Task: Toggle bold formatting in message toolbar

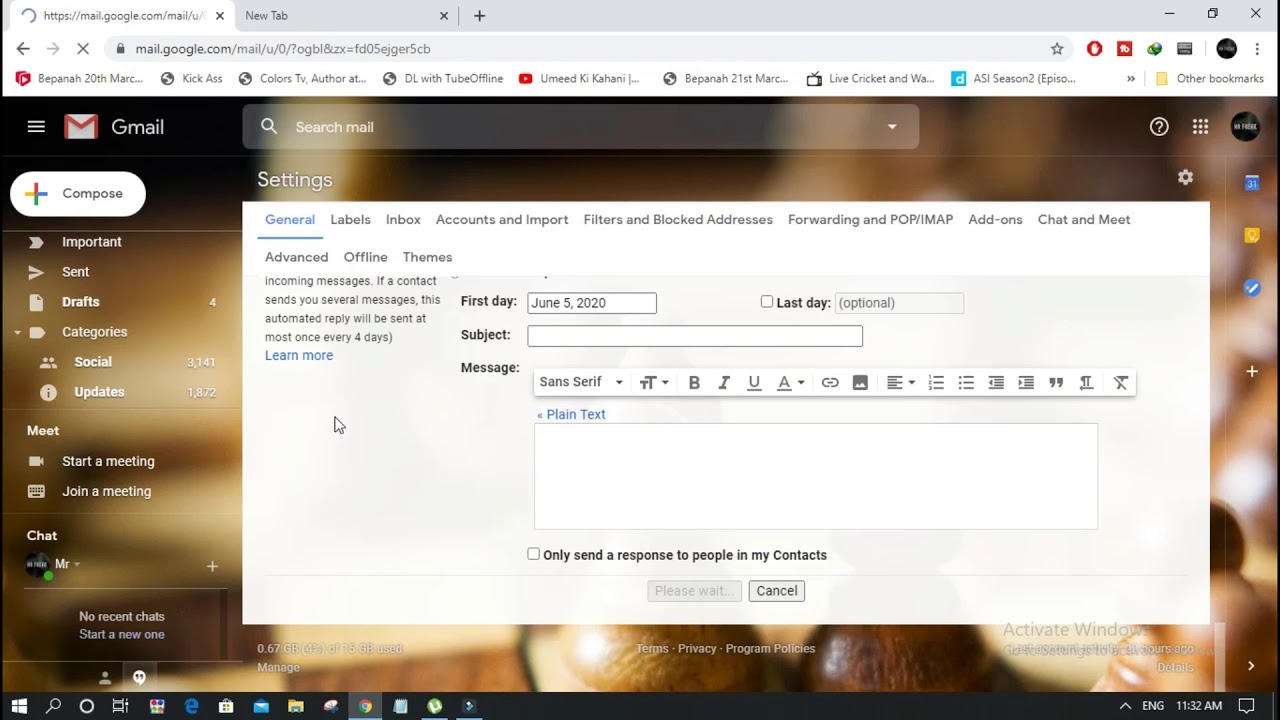Action: (x=694, y=382)
